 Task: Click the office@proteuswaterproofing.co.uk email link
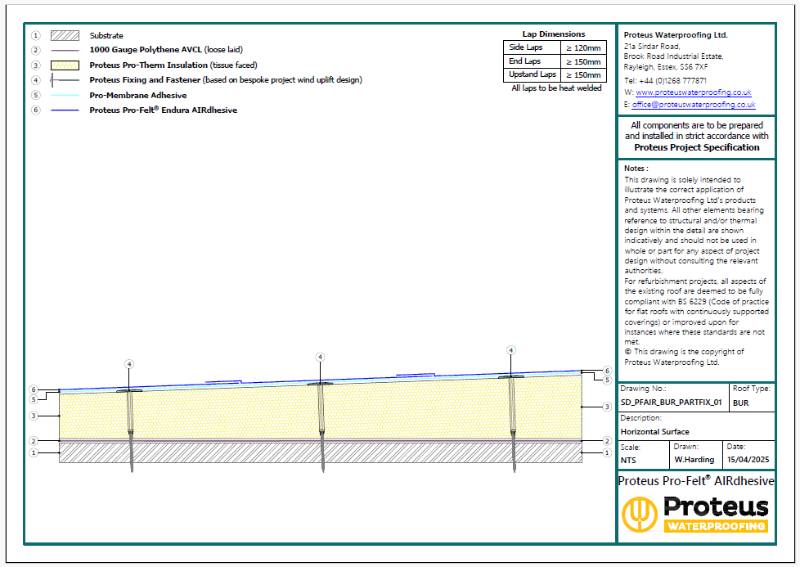pyautogui.click(x=693, y=104)
